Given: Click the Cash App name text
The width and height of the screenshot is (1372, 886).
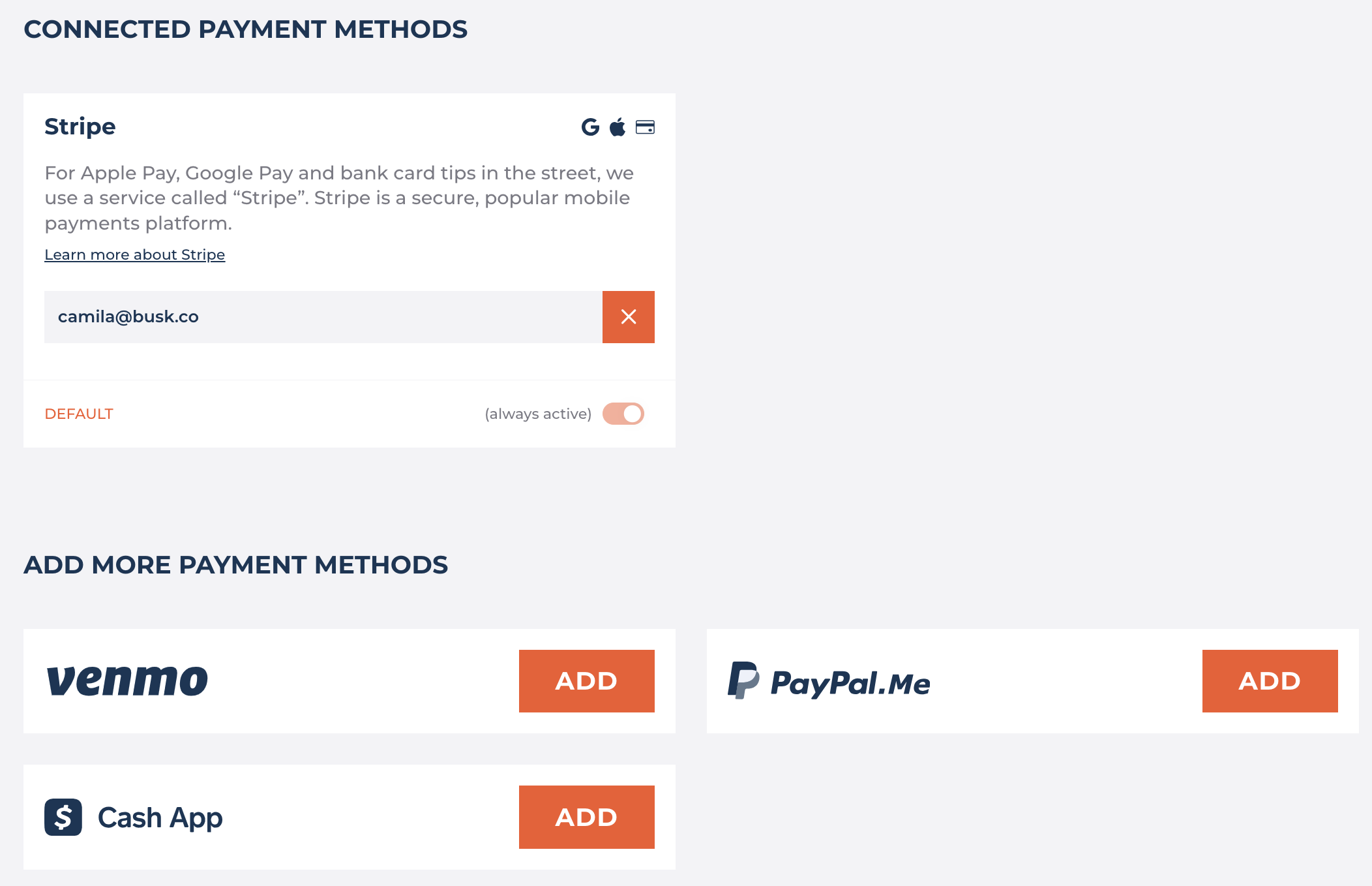Looking at the screenshot, I should (x=160, y=817).
